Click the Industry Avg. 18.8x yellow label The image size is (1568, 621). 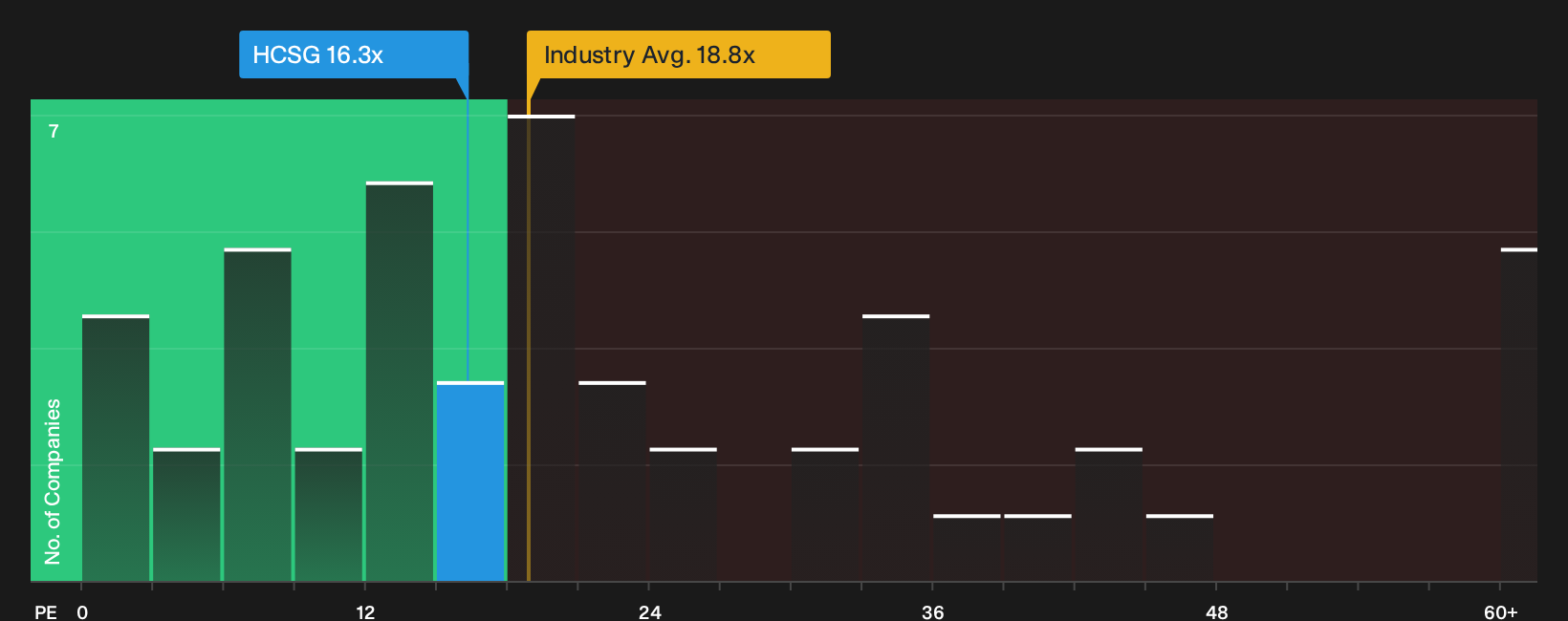tap(679, 54)
